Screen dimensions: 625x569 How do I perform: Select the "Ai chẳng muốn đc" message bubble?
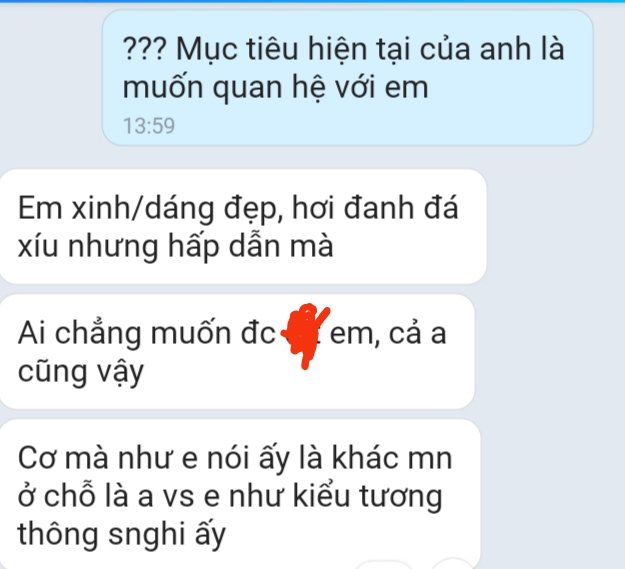point(238,351)
